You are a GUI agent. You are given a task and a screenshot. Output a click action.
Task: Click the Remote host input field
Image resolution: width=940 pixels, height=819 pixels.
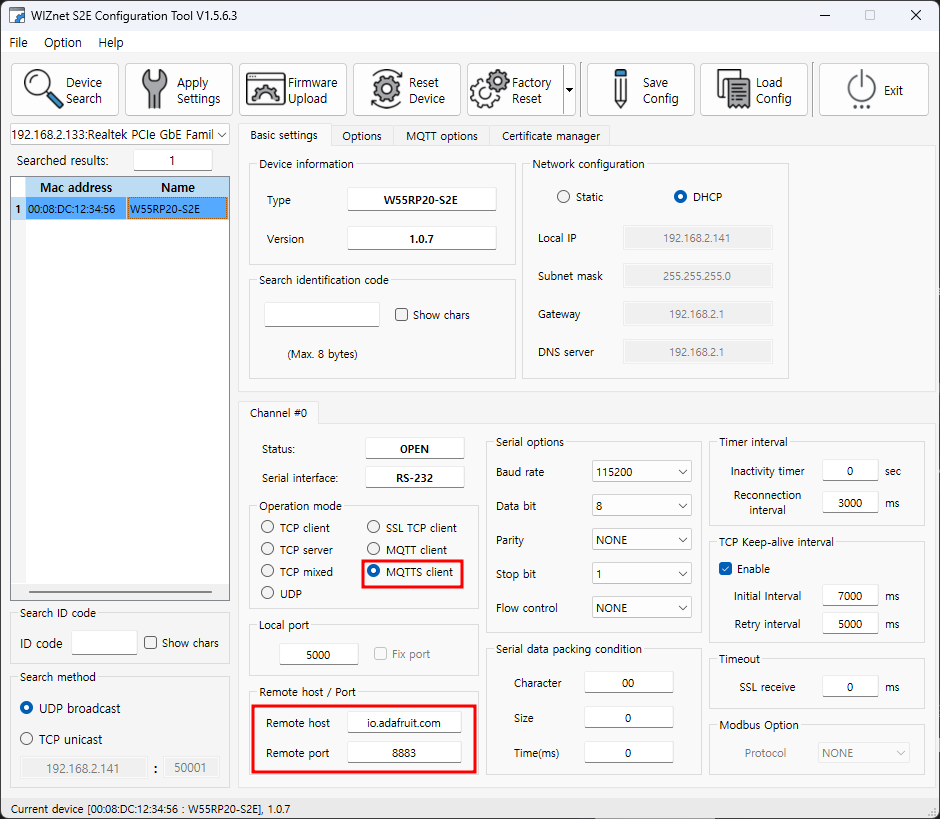click(404, 723)
